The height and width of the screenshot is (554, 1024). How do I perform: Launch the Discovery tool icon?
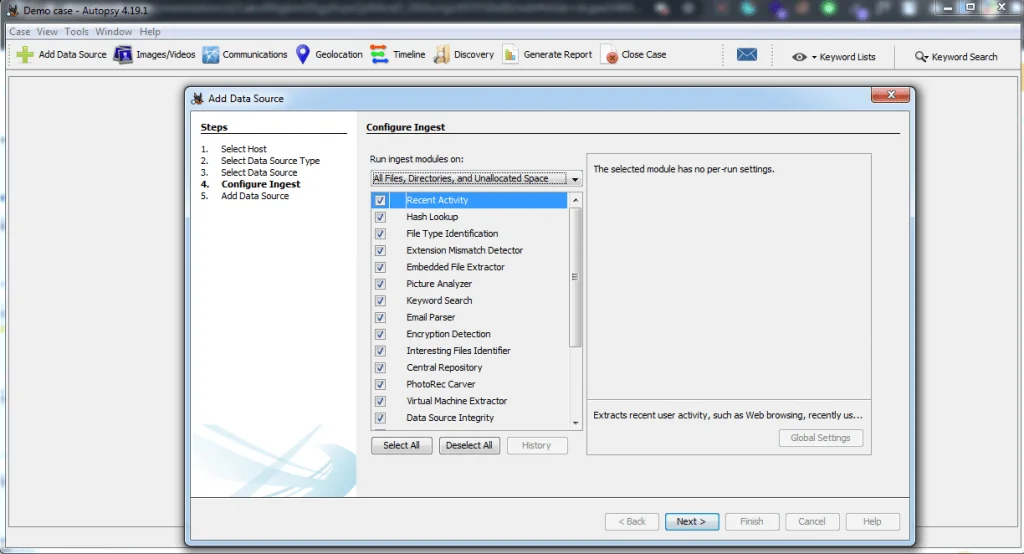tap(441, 54)
